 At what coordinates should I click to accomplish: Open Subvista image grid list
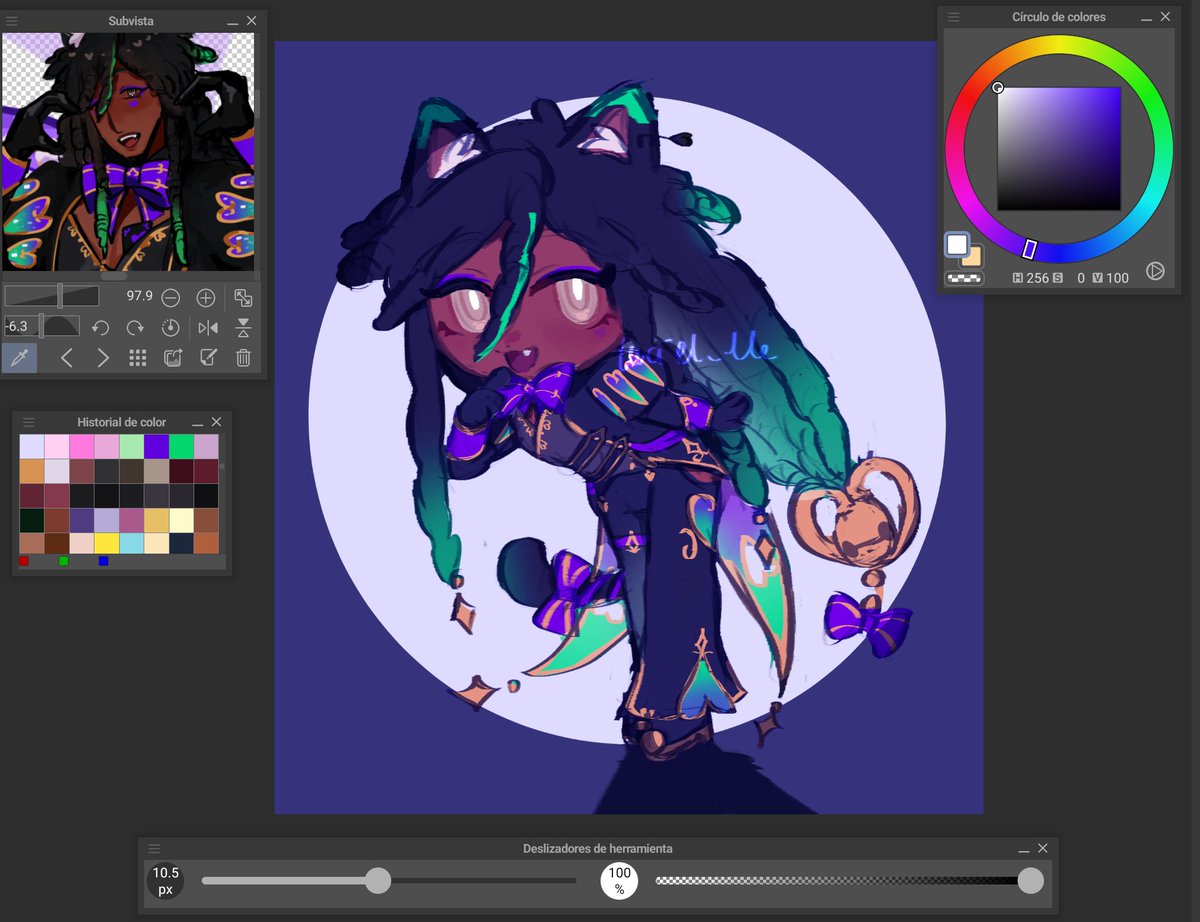point(138,357)
